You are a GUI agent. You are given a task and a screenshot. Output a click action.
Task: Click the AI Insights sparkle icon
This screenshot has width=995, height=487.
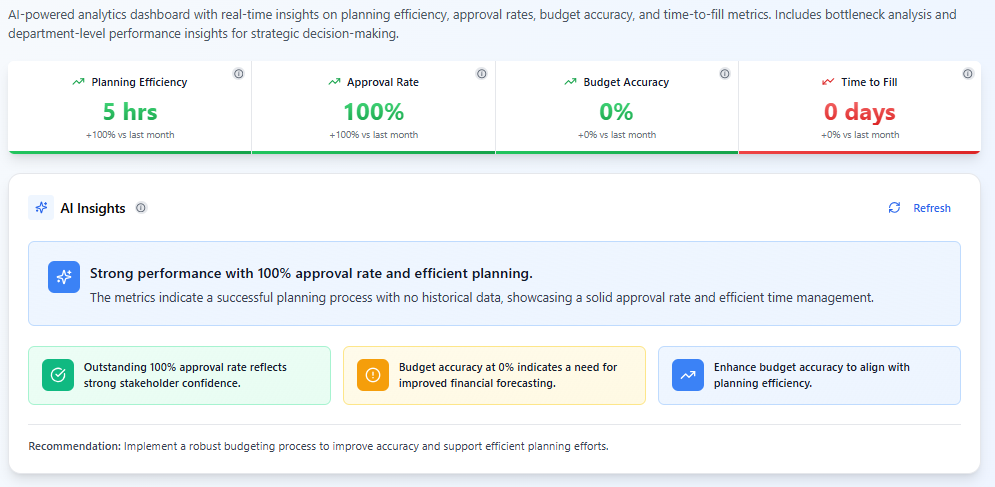click(41, 208)
